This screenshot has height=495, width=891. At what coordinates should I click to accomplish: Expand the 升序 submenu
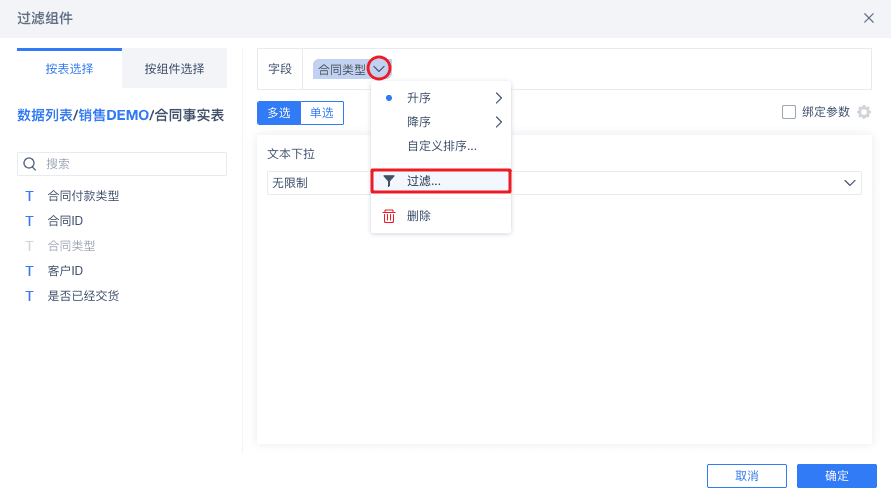point(498,98)
